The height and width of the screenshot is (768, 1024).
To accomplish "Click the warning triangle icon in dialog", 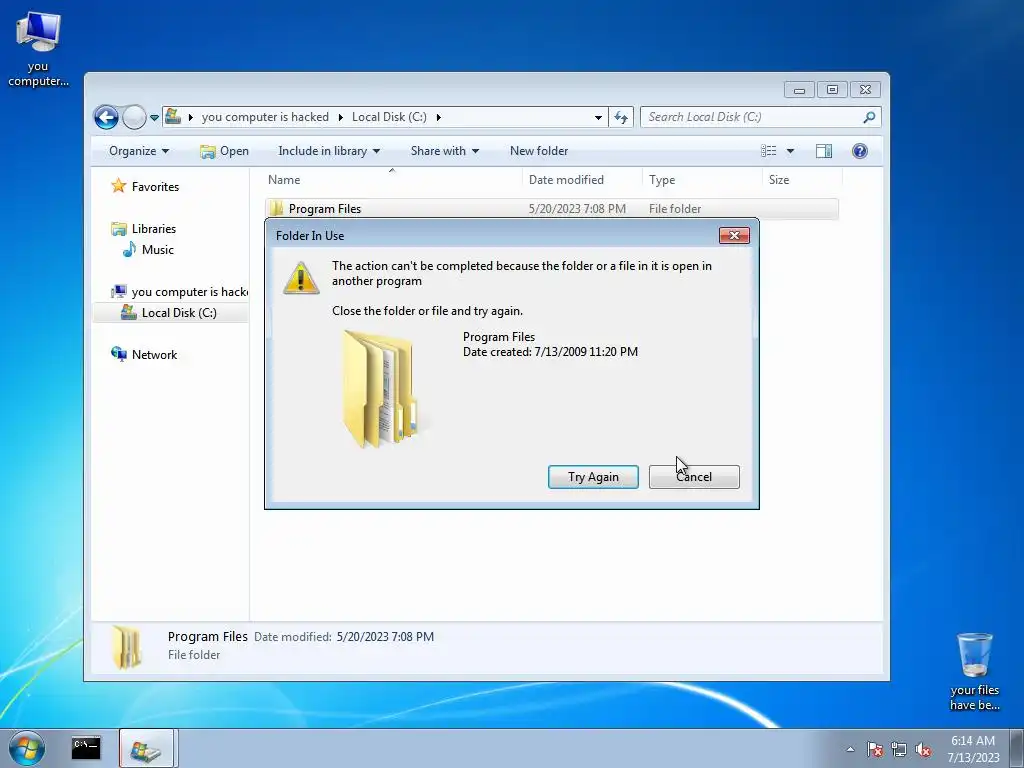I will tap(301, 278).
